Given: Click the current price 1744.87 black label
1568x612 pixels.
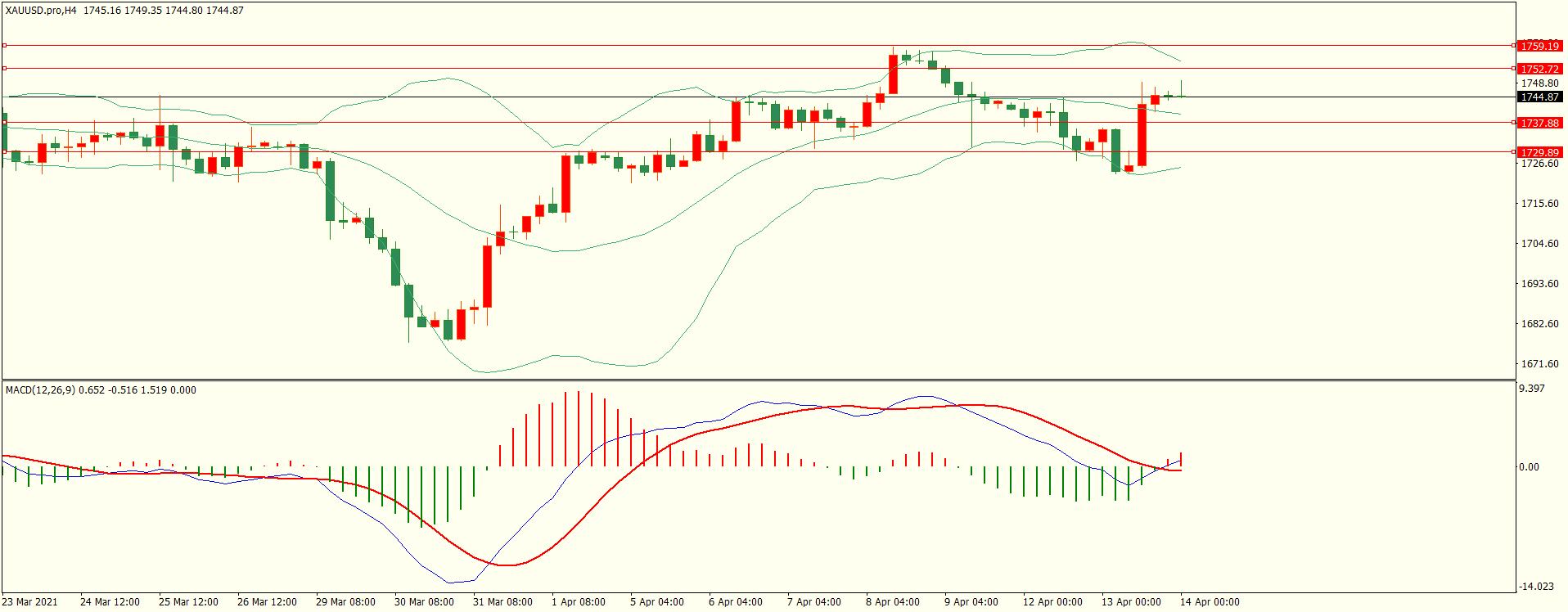Looking at the screenshot, I should coord(1539,97).
